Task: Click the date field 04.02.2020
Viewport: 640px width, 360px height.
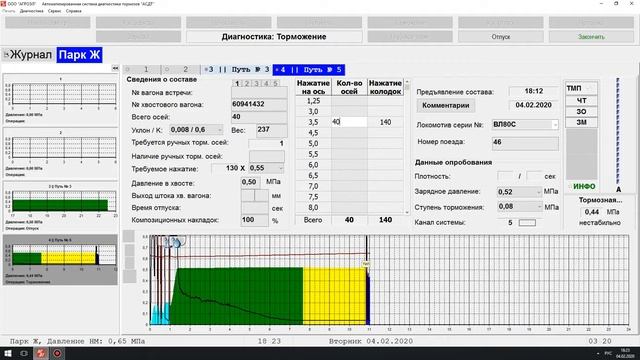Action: 533,105
